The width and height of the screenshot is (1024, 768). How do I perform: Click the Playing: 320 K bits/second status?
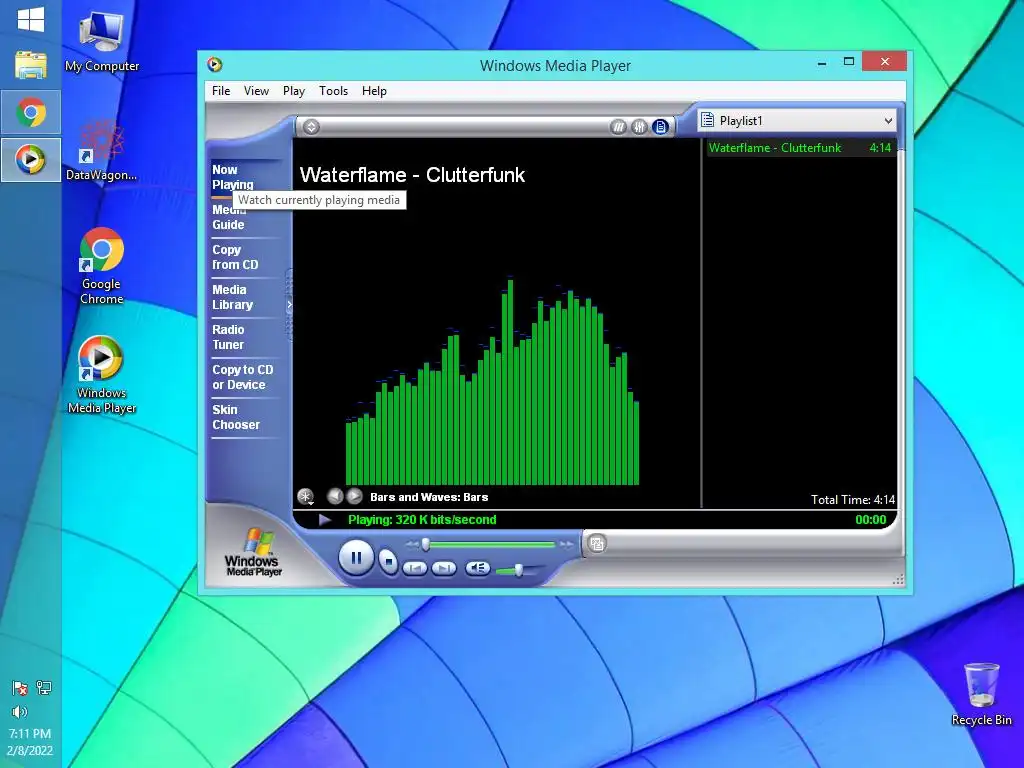pyautogui.click(x=422, y=520)
